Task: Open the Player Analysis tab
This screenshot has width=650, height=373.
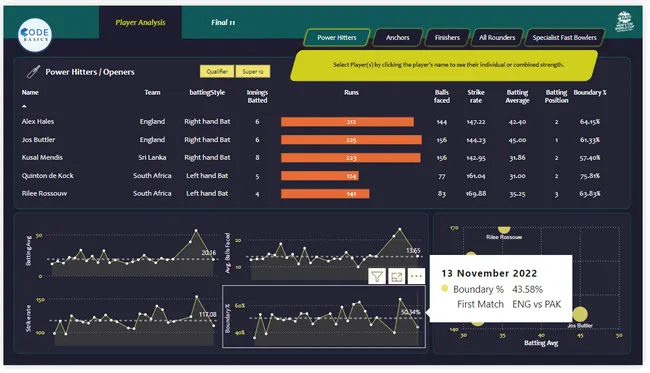Action: [140, 22]
